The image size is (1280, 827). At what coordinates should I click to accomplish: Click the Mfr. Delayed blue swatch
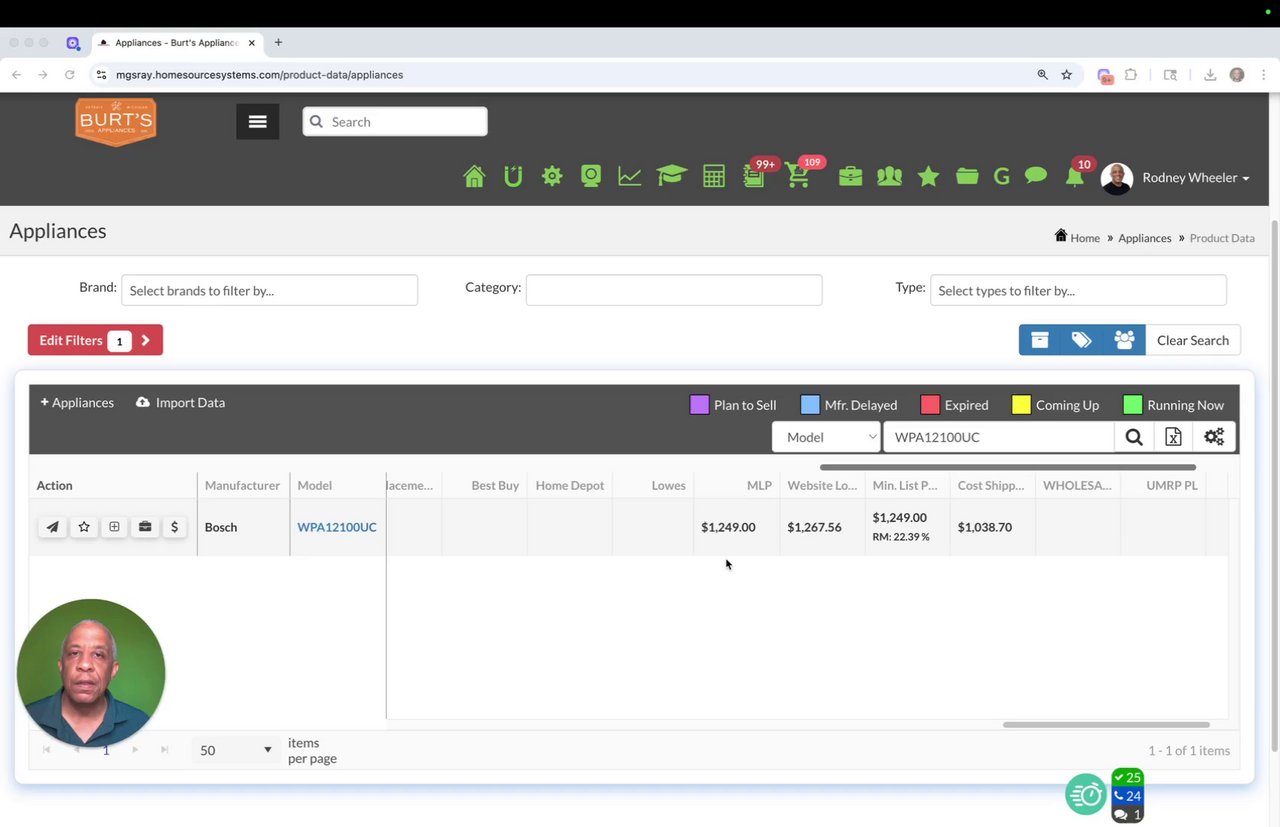click(x=810, y=405)
